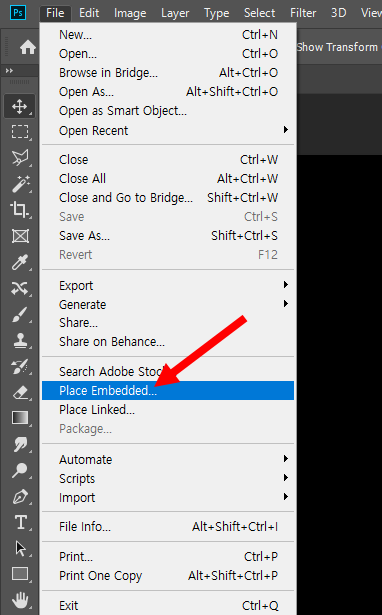The height and width of the screenshot is (615, 382).
Task: Select the Pen tool
Action: click(20, 497)
